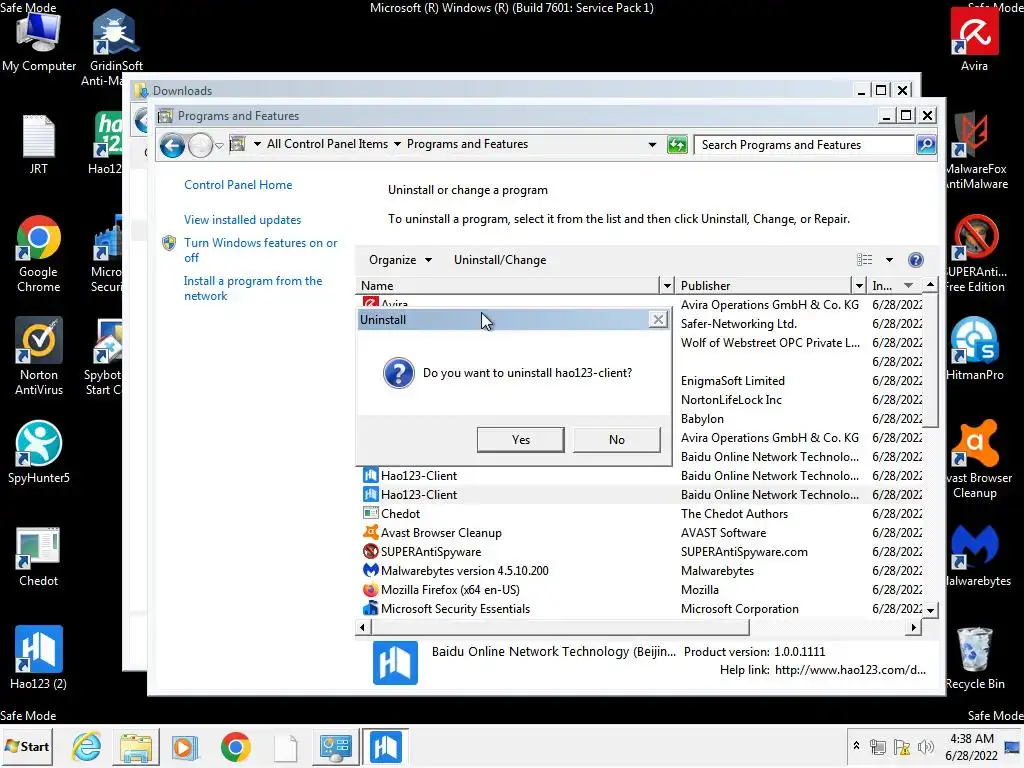Screen dimensions: 1024x768
Task: Open the view options dropdown arrow
Action: point(889,260)
